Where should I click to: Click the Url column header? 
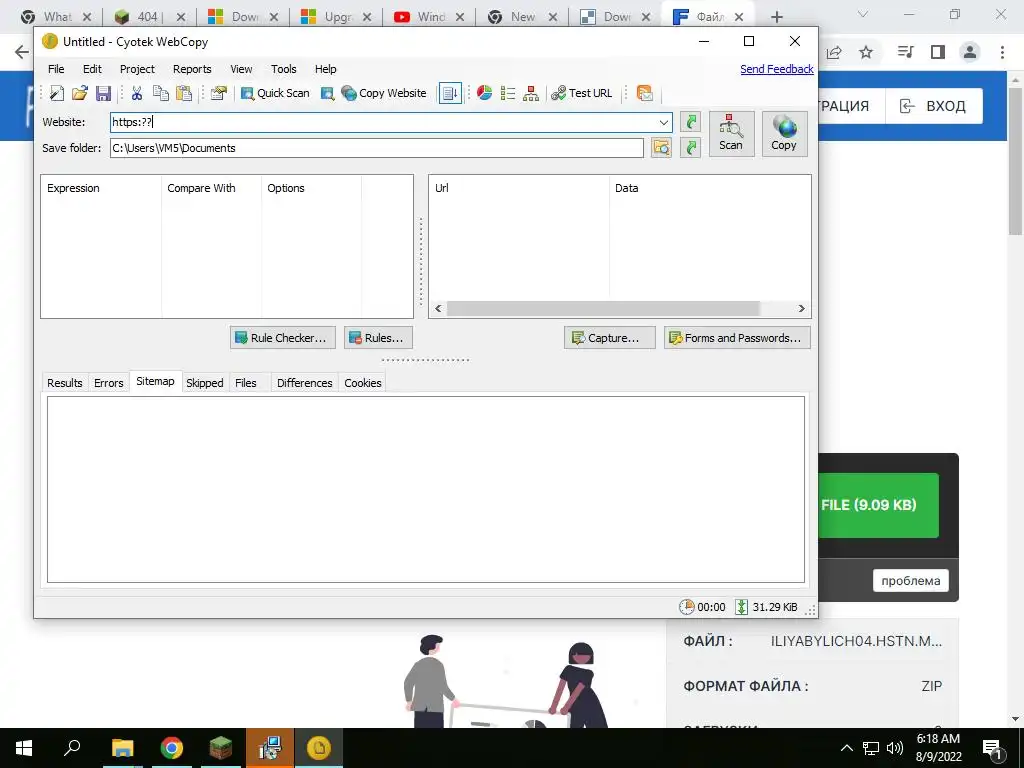519,188
